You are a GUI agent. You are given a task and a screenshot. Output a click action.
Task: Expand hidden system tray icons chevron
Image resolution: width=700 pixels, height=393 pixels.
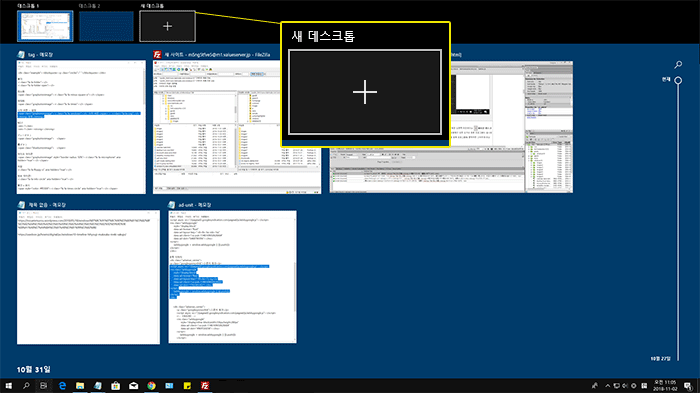608,385
